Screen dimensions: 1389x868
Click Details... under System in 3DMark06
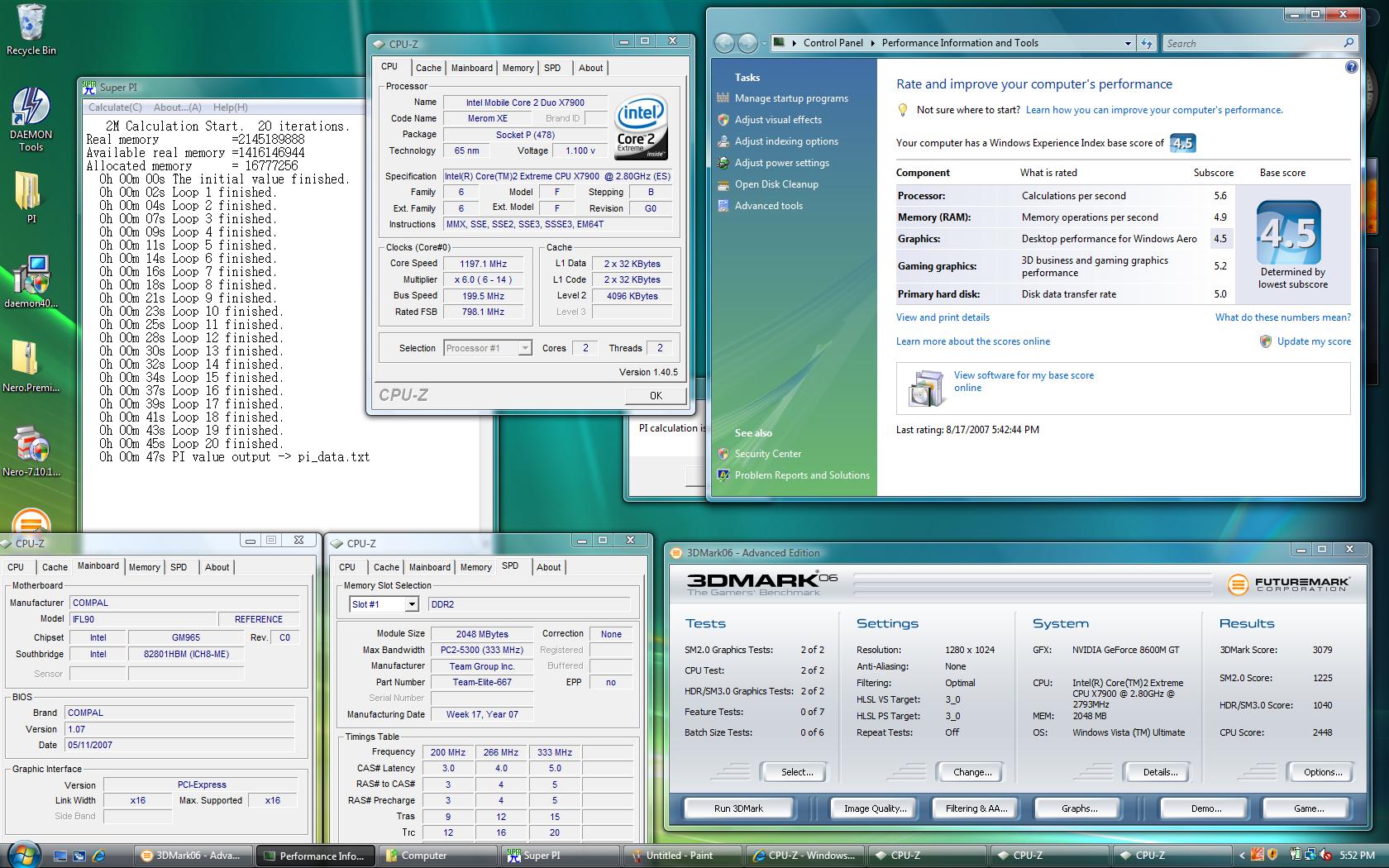(x=1160, y=772)
